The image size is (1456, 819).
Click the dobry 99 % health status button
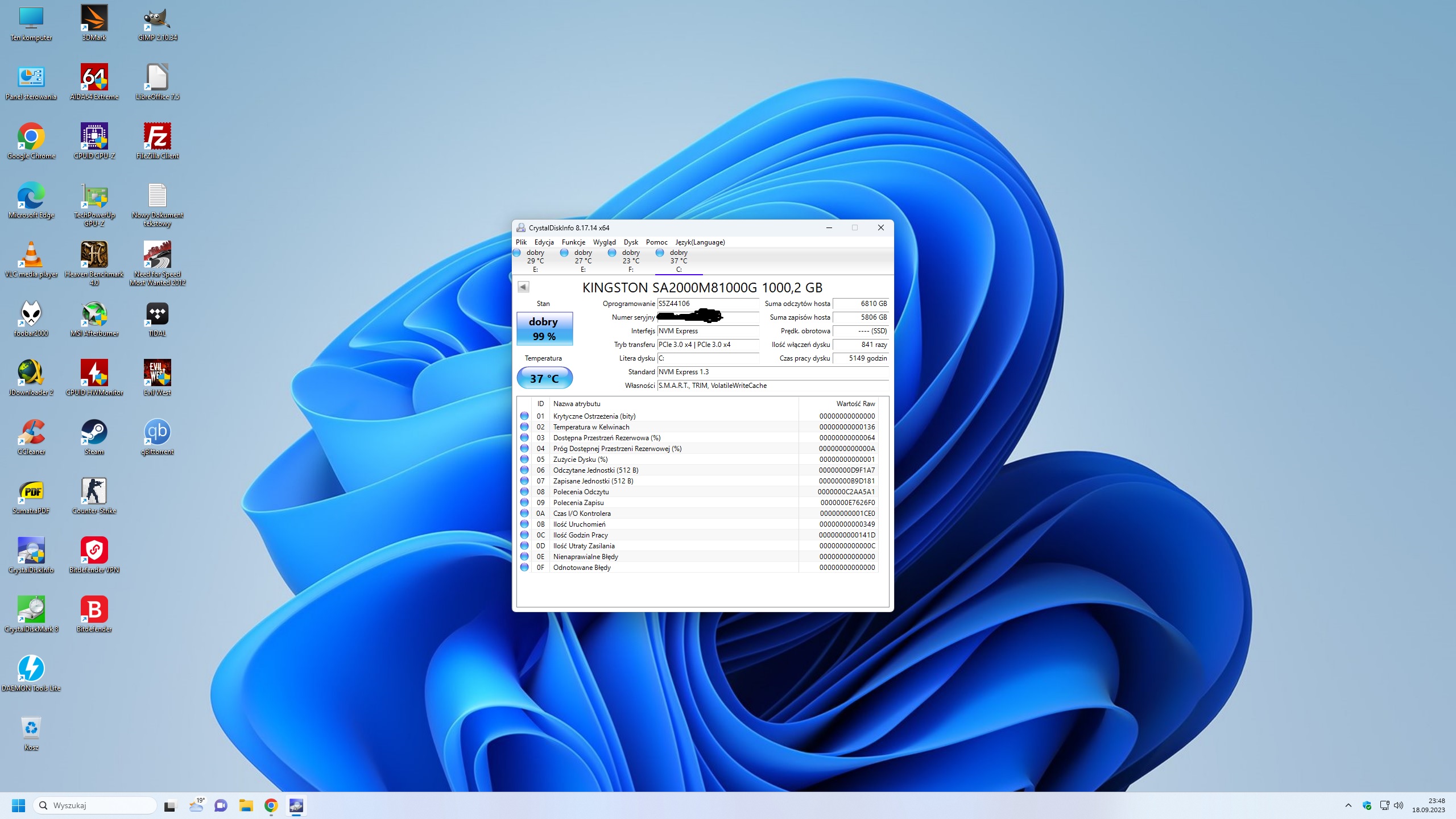click(x=544, y=329)
